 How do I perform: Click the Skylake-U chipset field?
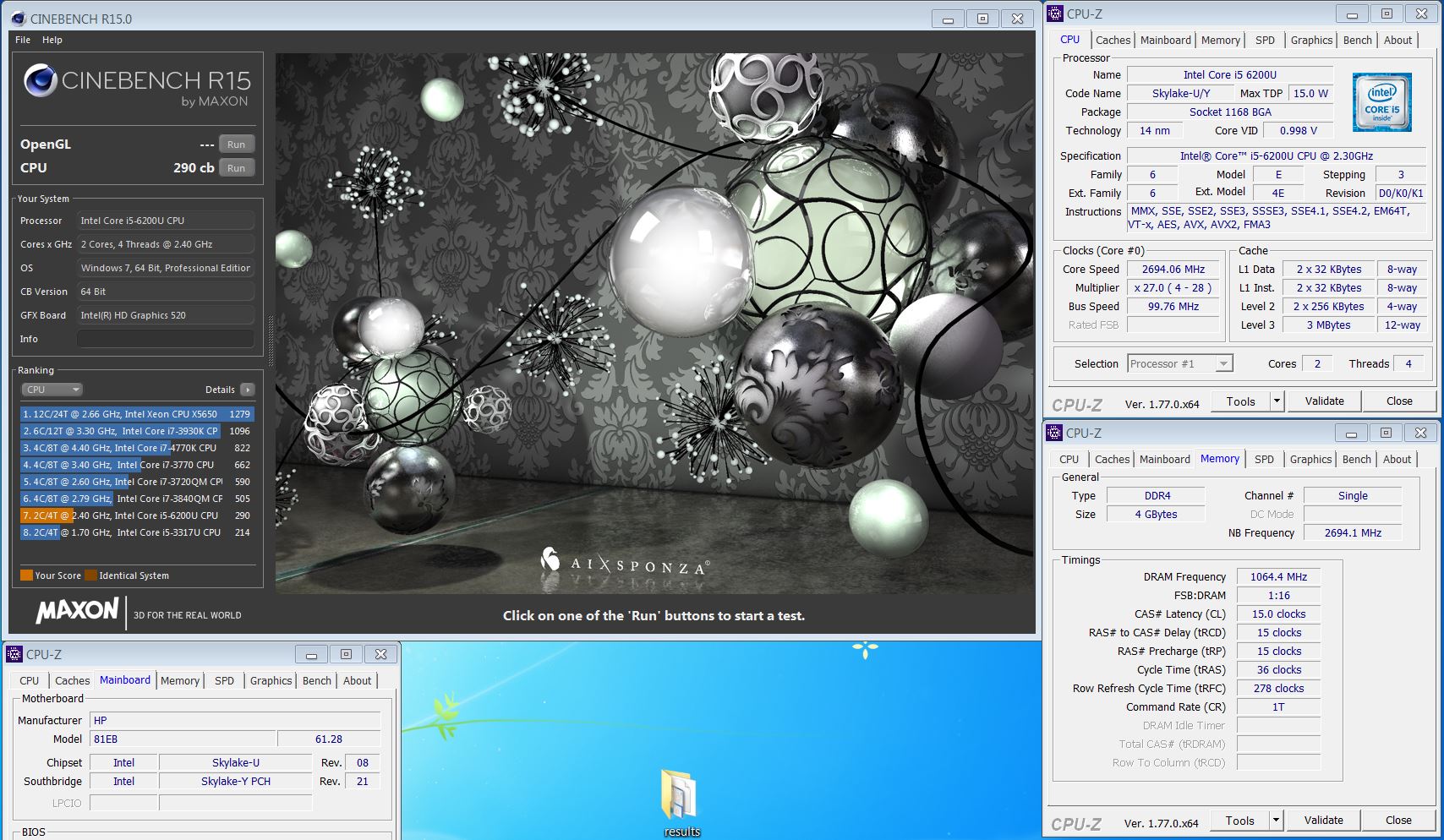click(x=236, y=763)
